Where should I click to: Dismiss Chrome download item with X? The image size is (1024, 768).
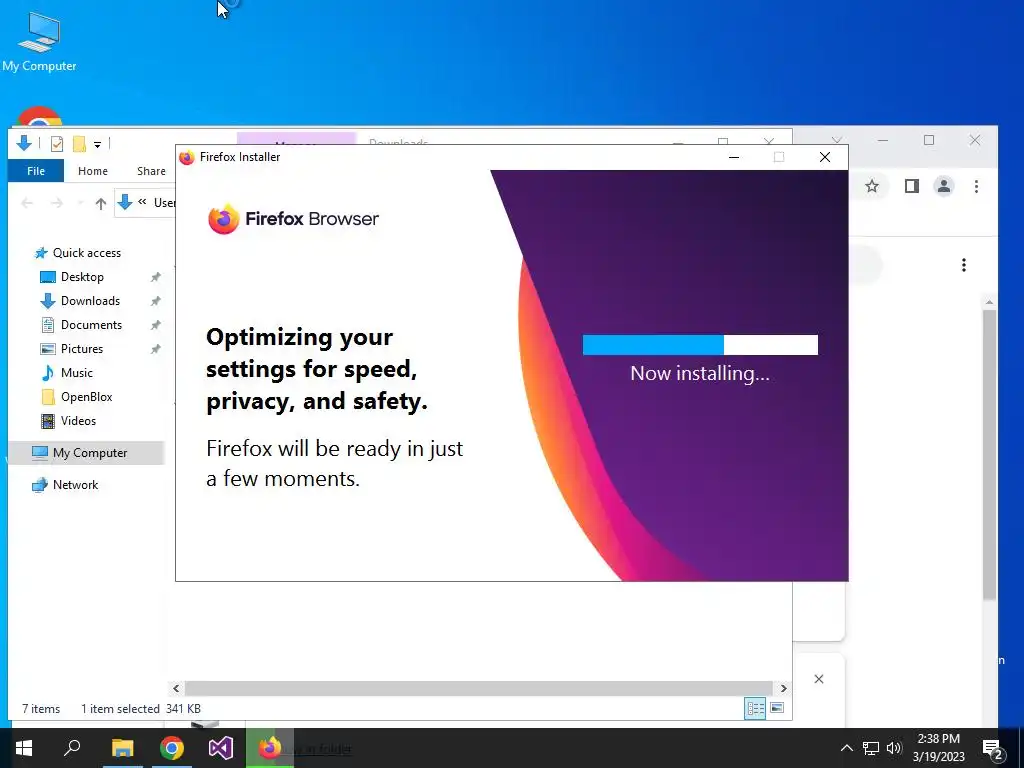click(819, 679)
